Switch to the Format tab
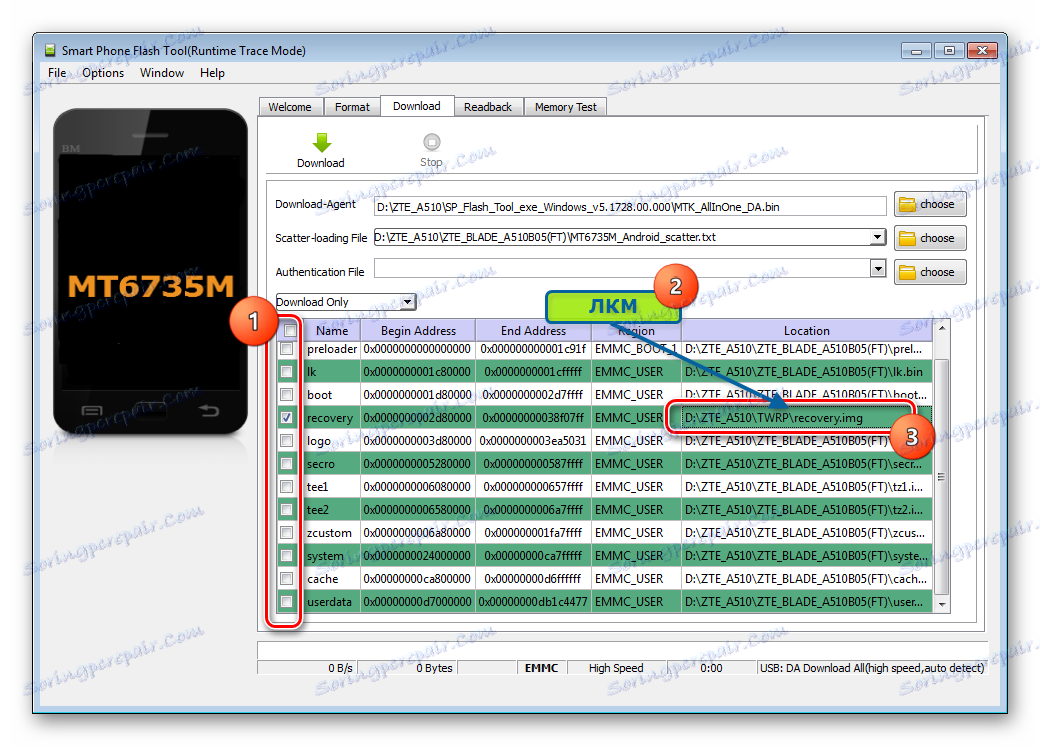Screen dimensions: 1040x746 click(352, 105)
